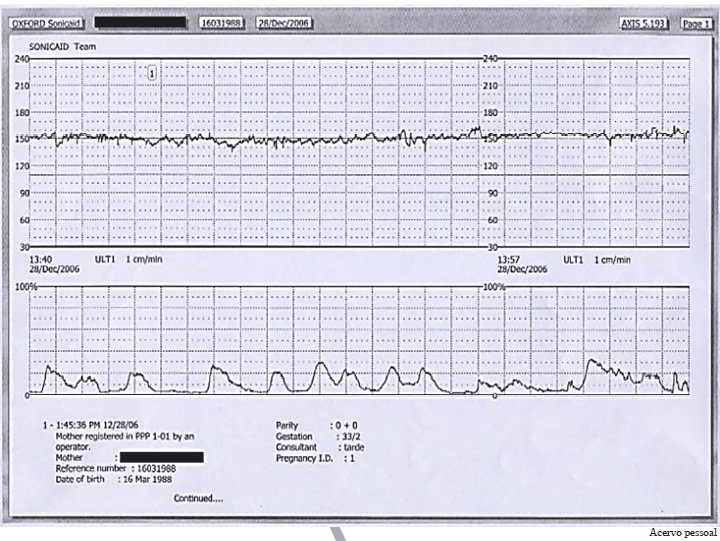Screen dimensions: 720x541
Task: Click the right ULT1 1 cm/min label
Action: coord(596,258)
